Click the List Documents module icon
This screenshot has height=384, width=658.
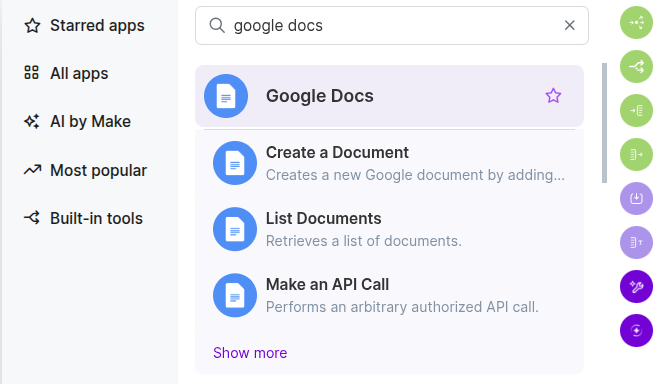point(235,229)
